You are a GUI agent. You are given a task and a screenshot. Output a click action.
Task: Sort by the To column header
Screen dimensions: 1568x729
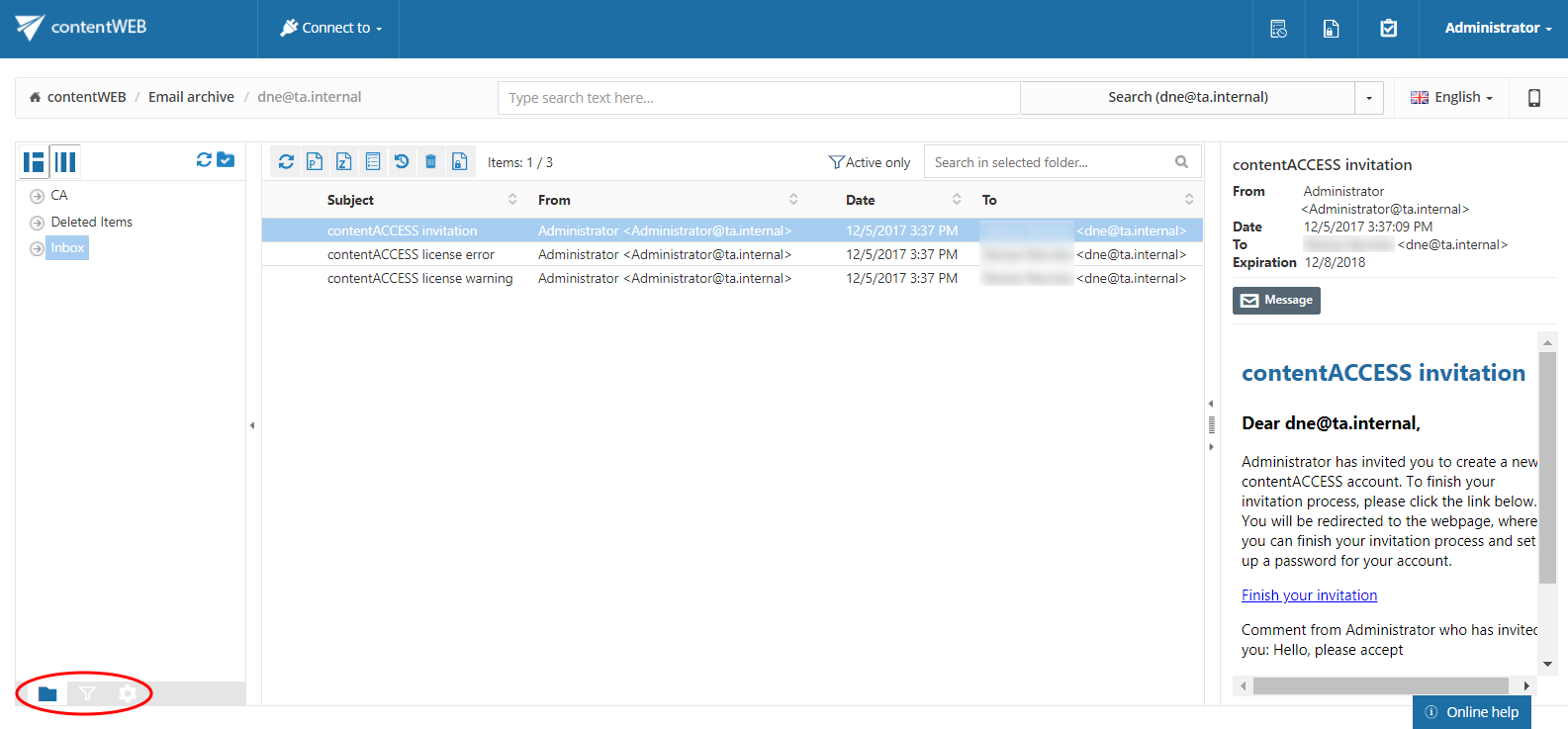tap(989, 200)
